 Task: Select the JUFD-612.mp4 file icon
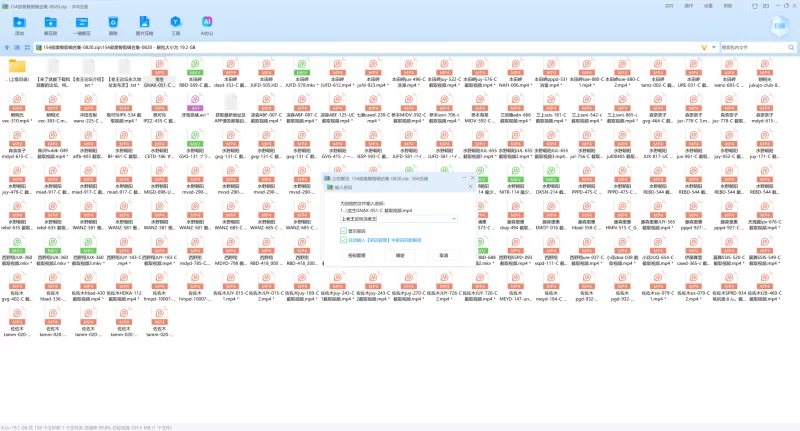[338, 66]
